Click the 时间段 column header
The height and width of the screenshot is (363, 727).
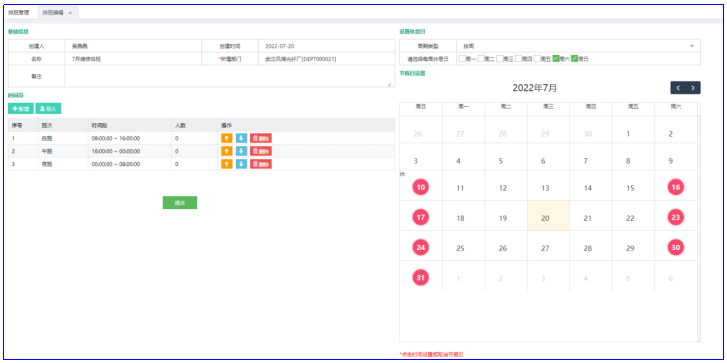130,125
